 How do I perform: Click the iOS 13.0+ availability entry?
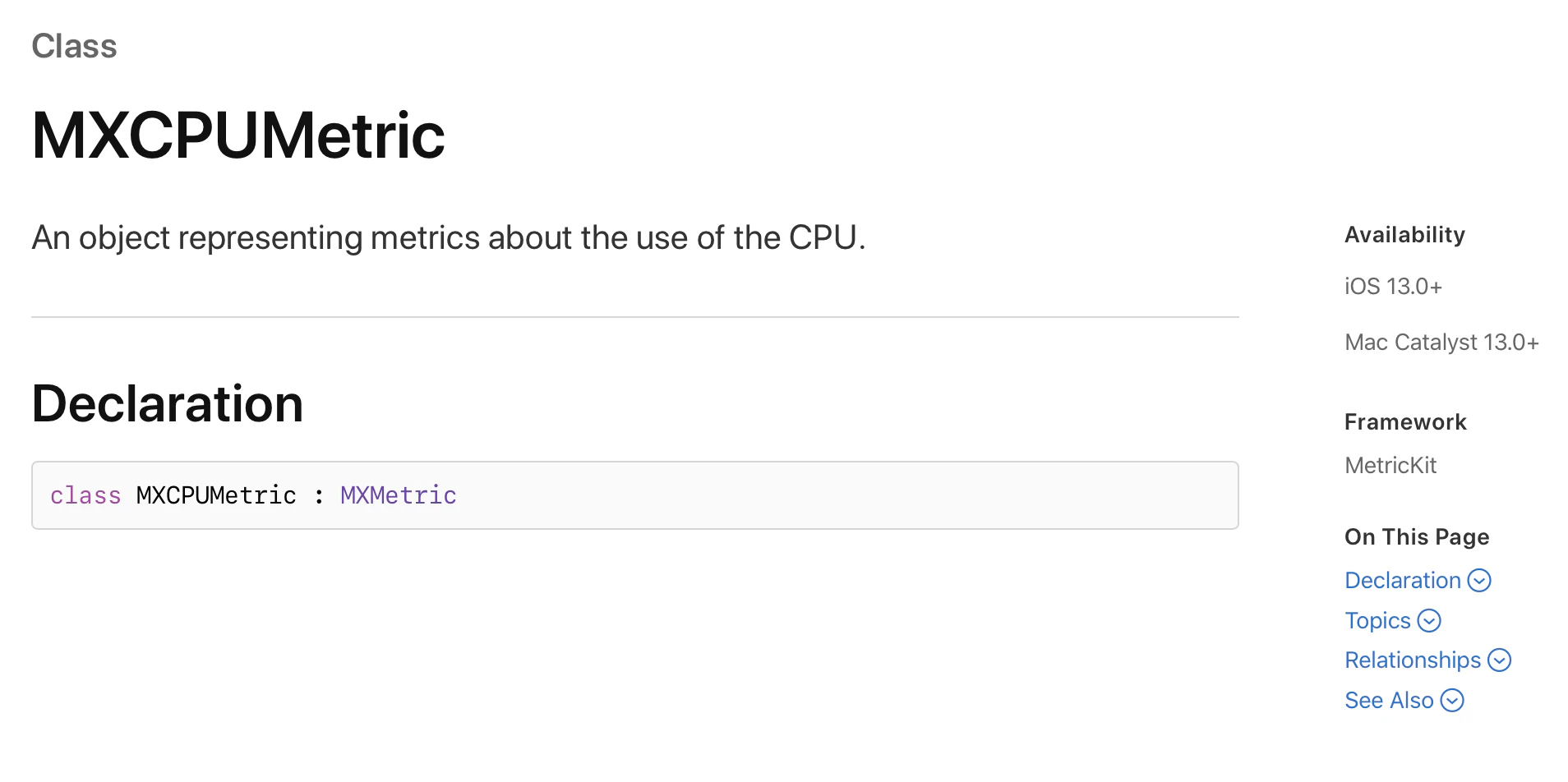[x=1393, y=287]
